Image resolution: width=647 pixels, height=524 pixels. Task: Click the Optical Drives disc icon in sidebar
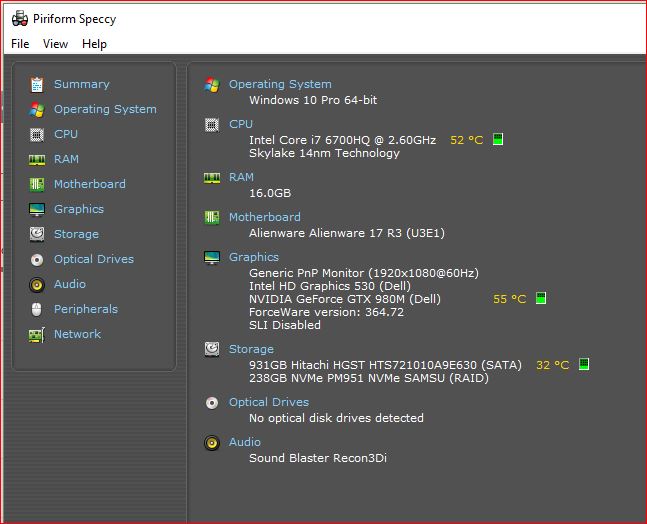(x=37, y=260)
